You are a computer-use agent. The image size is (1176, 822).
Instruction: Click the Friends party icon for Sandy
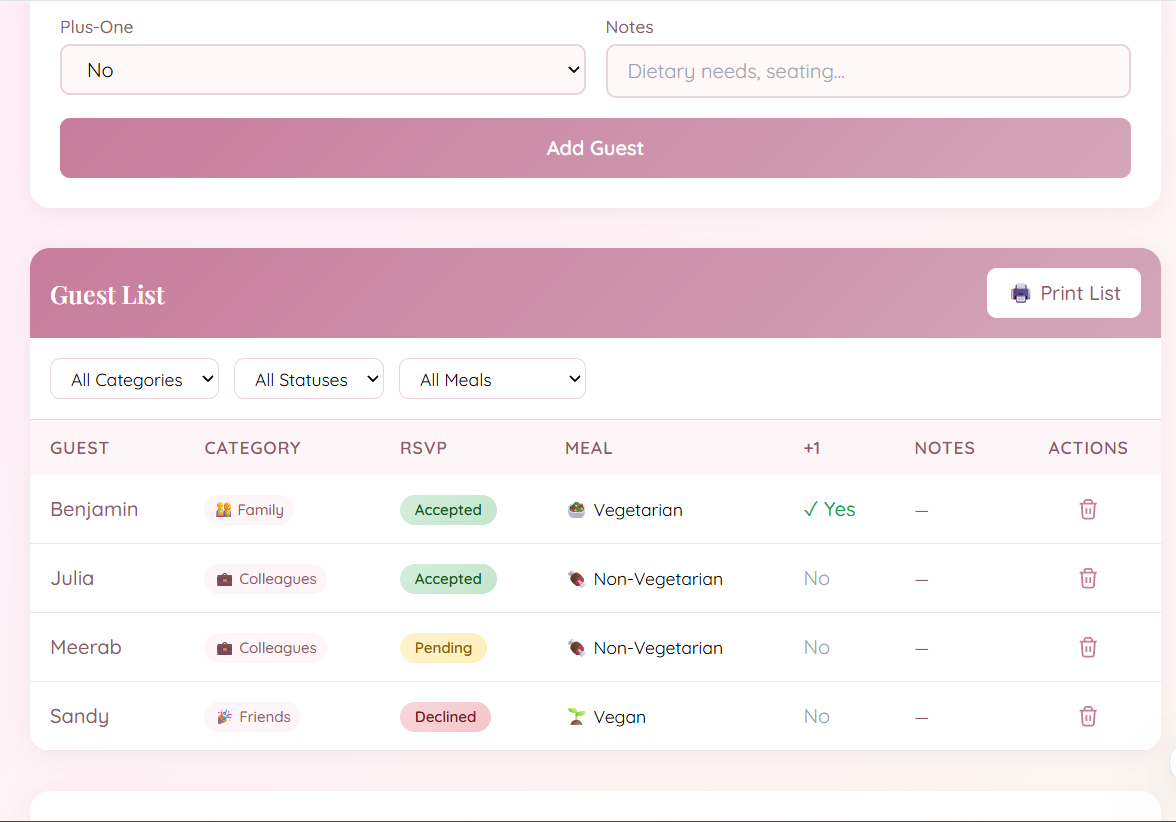[x=223, y=717]
